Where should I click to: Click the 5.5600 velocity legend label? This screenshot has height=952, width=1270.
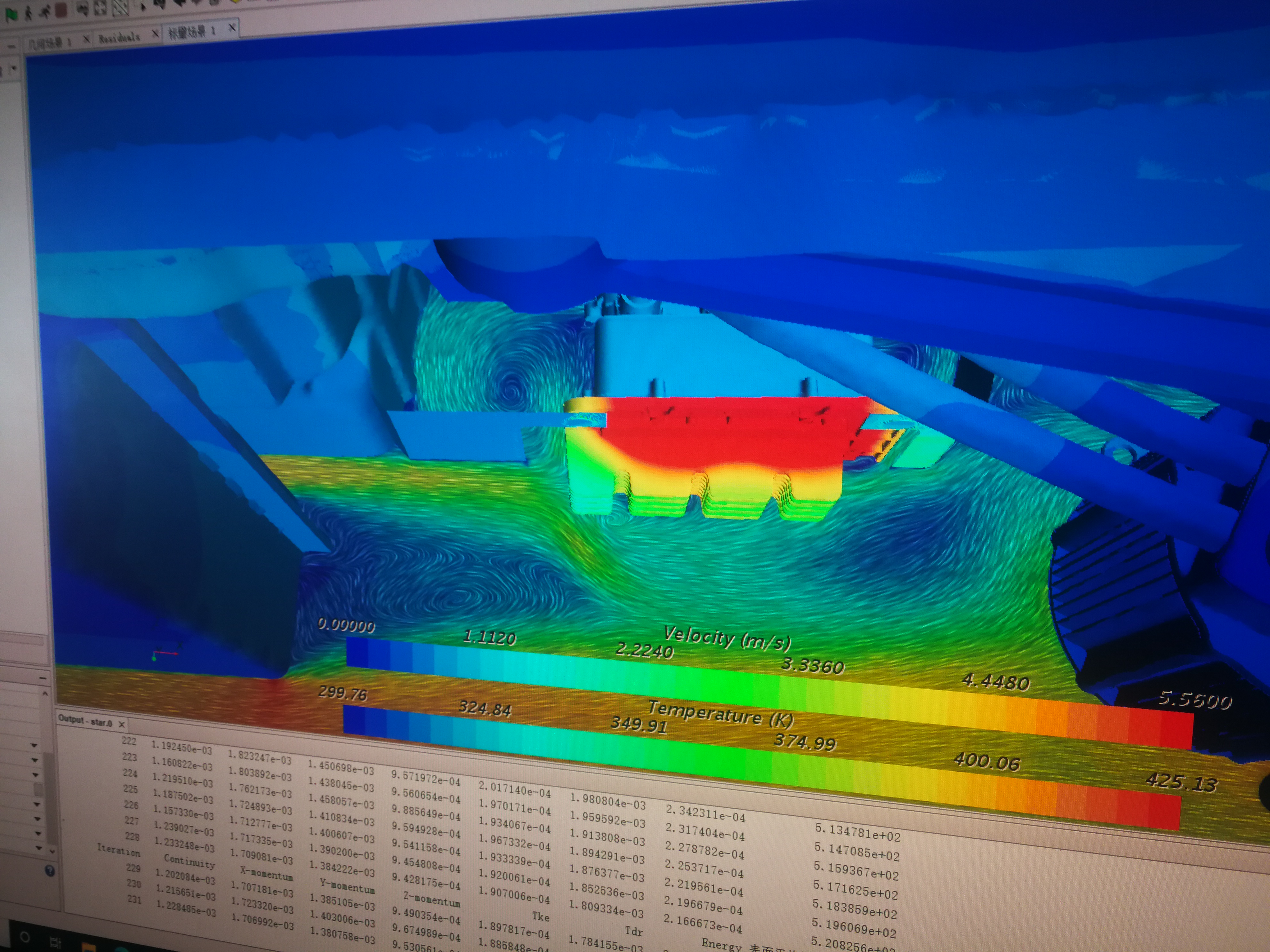point(1195,701)
